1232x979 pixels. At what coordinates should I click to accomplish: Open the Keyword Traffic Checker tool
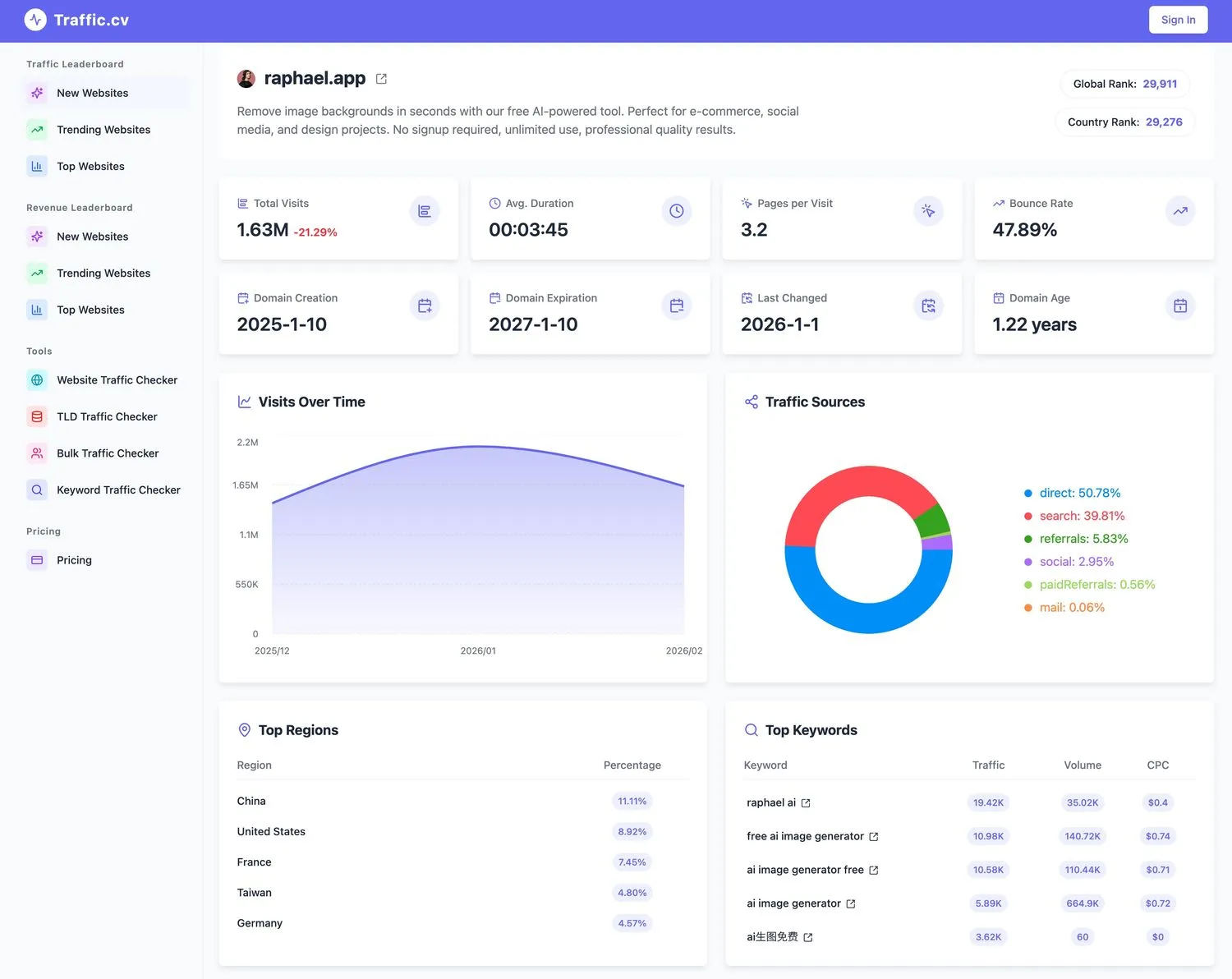pos(106,489)
